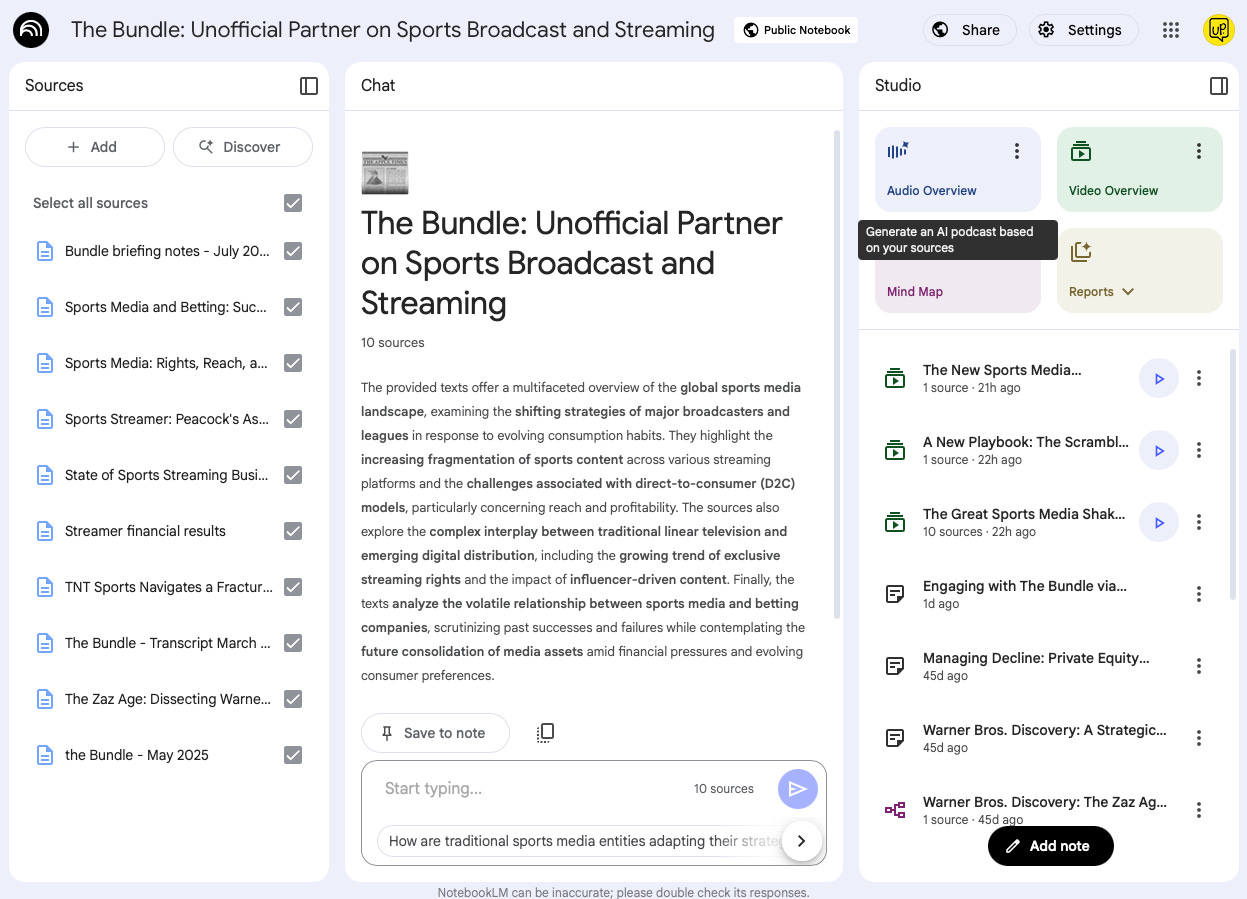
Task: Open the Google apps grid icon
Action: [x=1171, y=30]
